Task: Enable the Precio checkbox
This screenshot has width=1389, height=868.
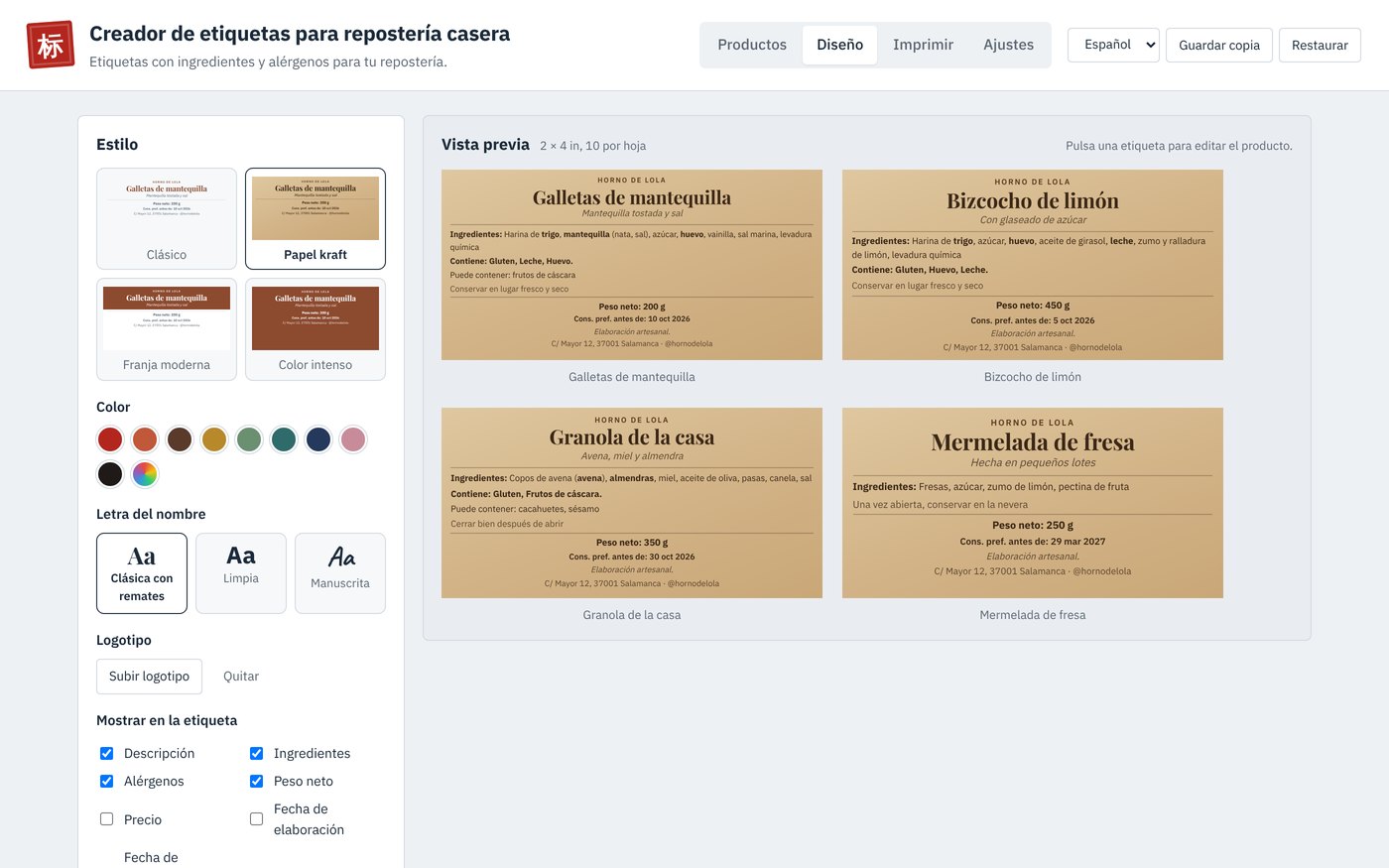Action: (x=107, y=819)
